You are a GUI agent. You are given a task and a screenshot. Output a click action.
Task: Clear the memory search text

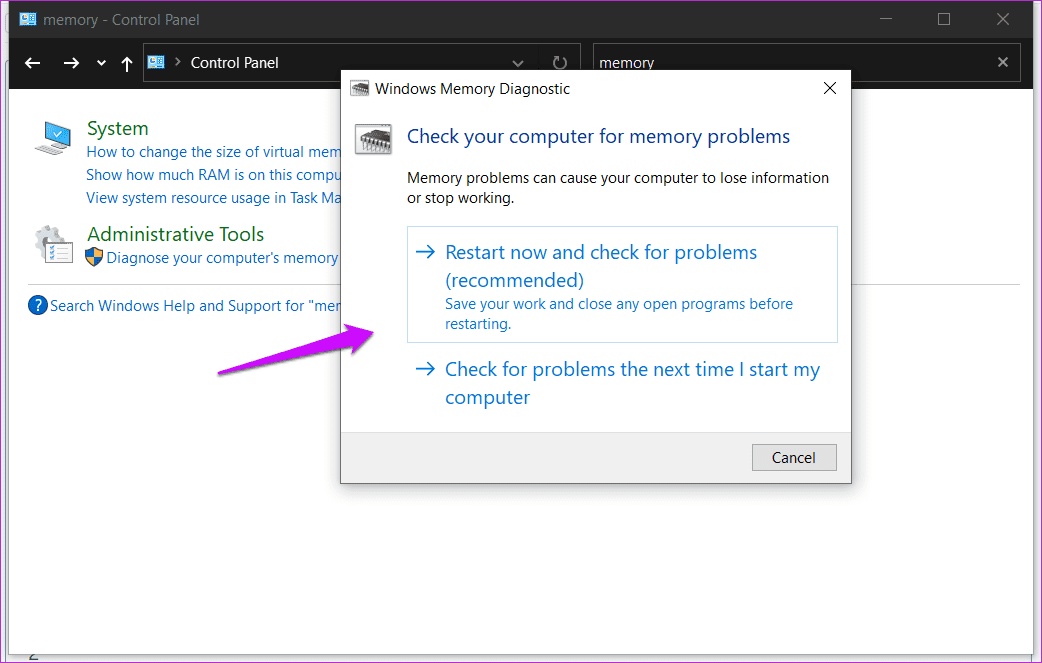(x=1003, y=62)
